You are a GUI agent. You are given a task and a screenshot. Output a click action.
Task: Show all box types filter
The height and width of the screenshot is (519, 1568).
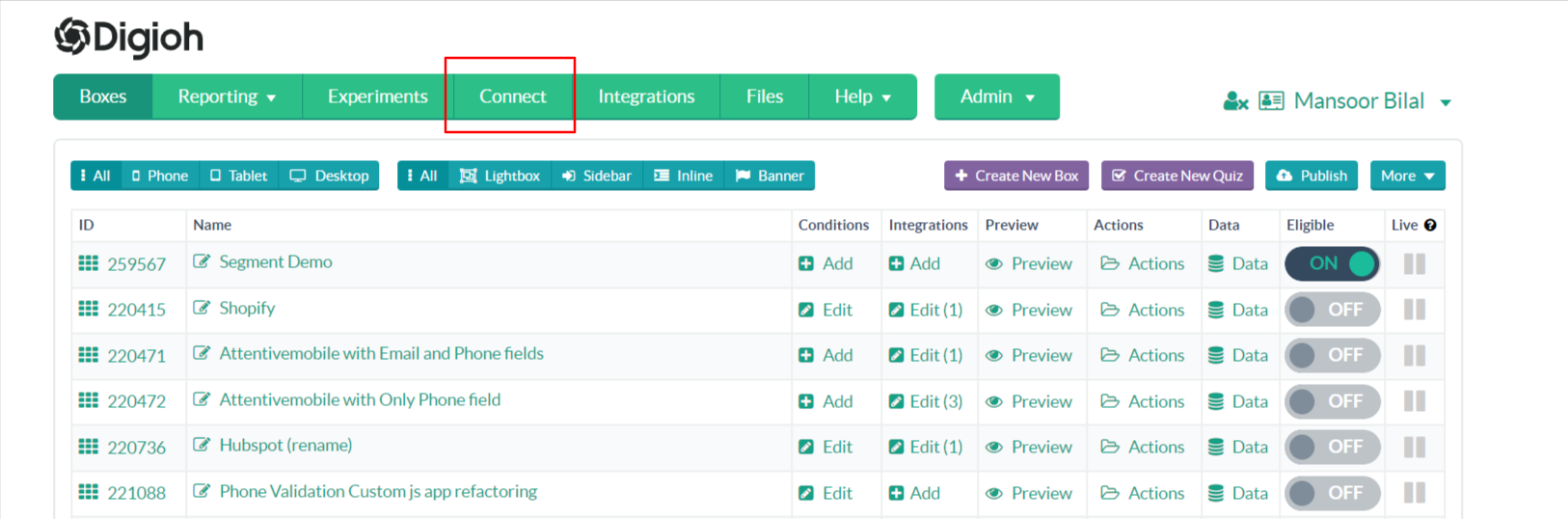(x=422, y=176)
